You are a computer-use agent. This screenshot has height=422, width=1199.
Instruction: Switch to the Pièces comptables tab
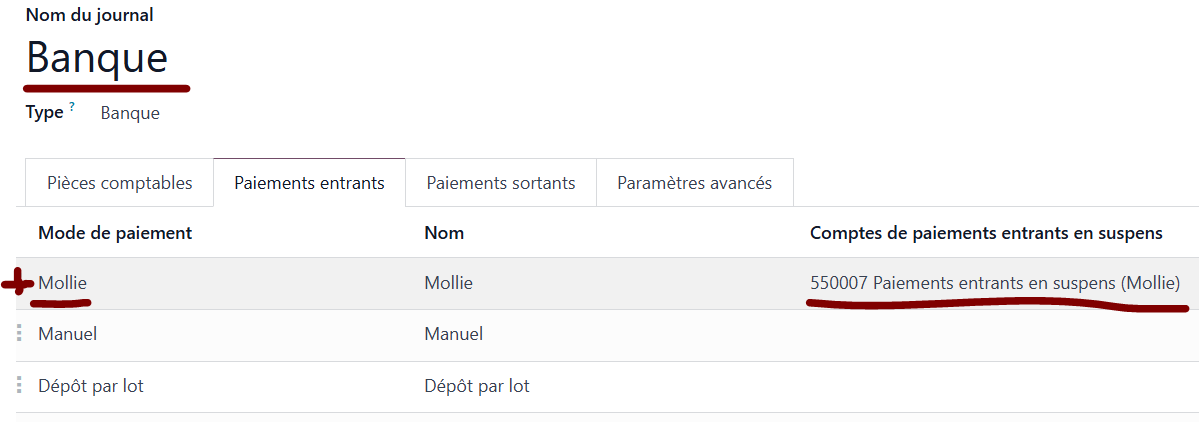click(119, 183)
